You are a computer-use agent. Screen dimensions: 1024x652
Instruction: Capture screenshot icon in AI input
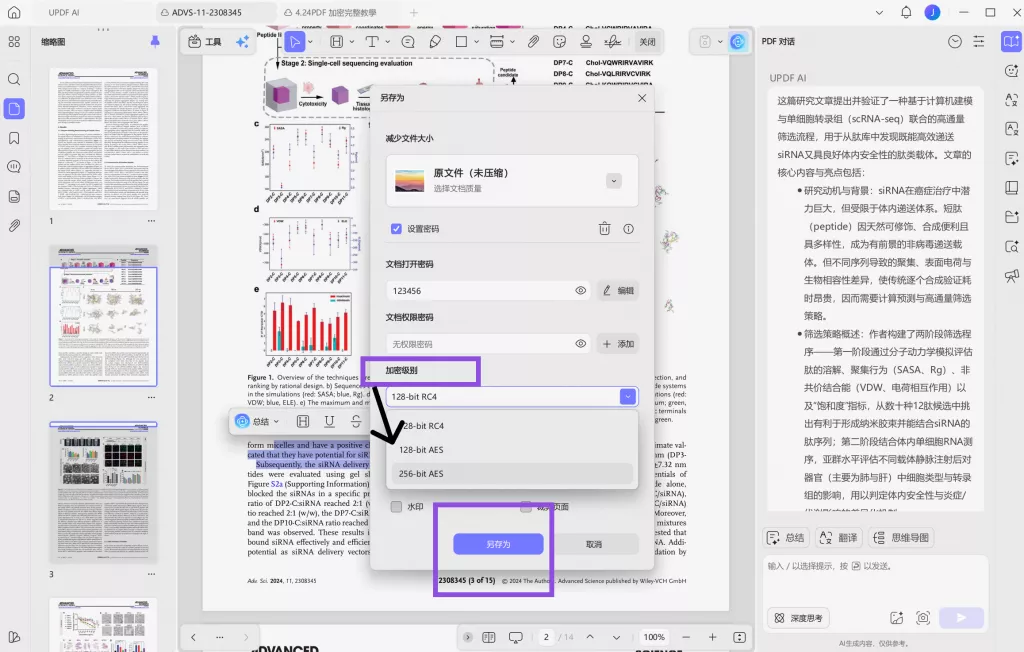[x=923, y=617]
